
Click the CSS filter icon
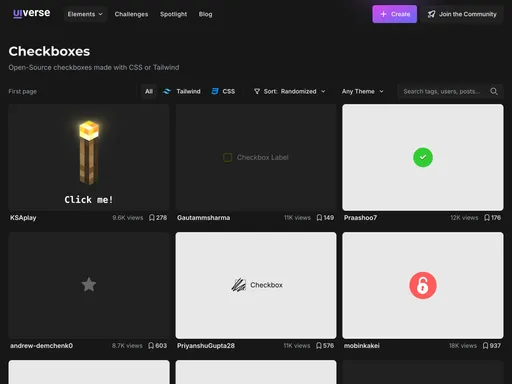(x=215, y=91)
